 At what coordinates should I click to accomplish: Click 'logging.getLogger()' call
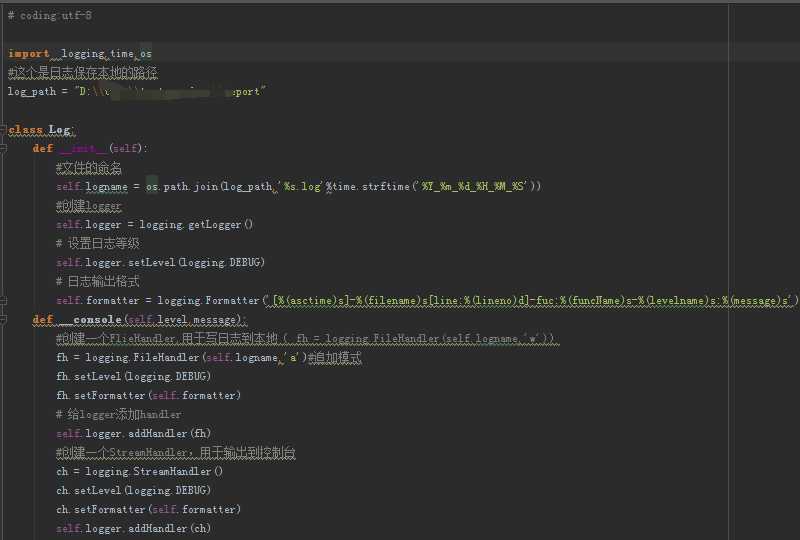196,225
